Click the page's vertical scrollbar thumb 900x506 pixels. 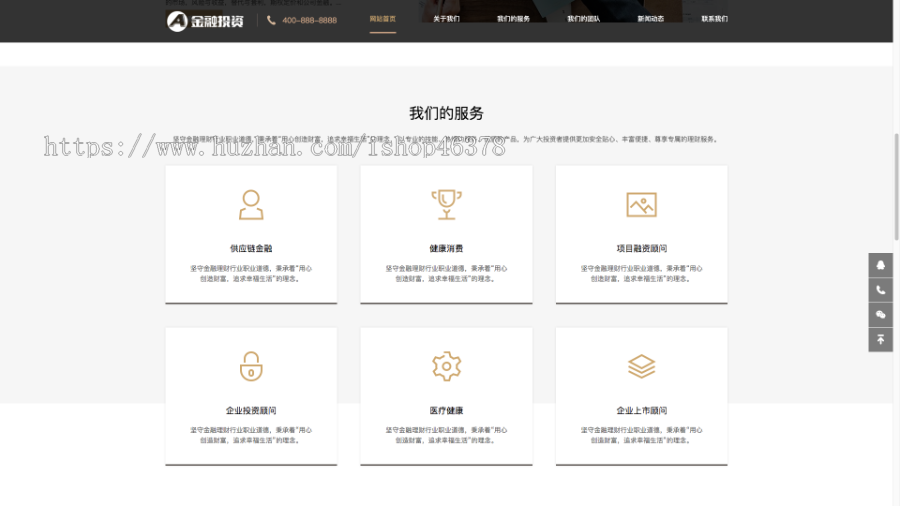(x=897, y=186)
